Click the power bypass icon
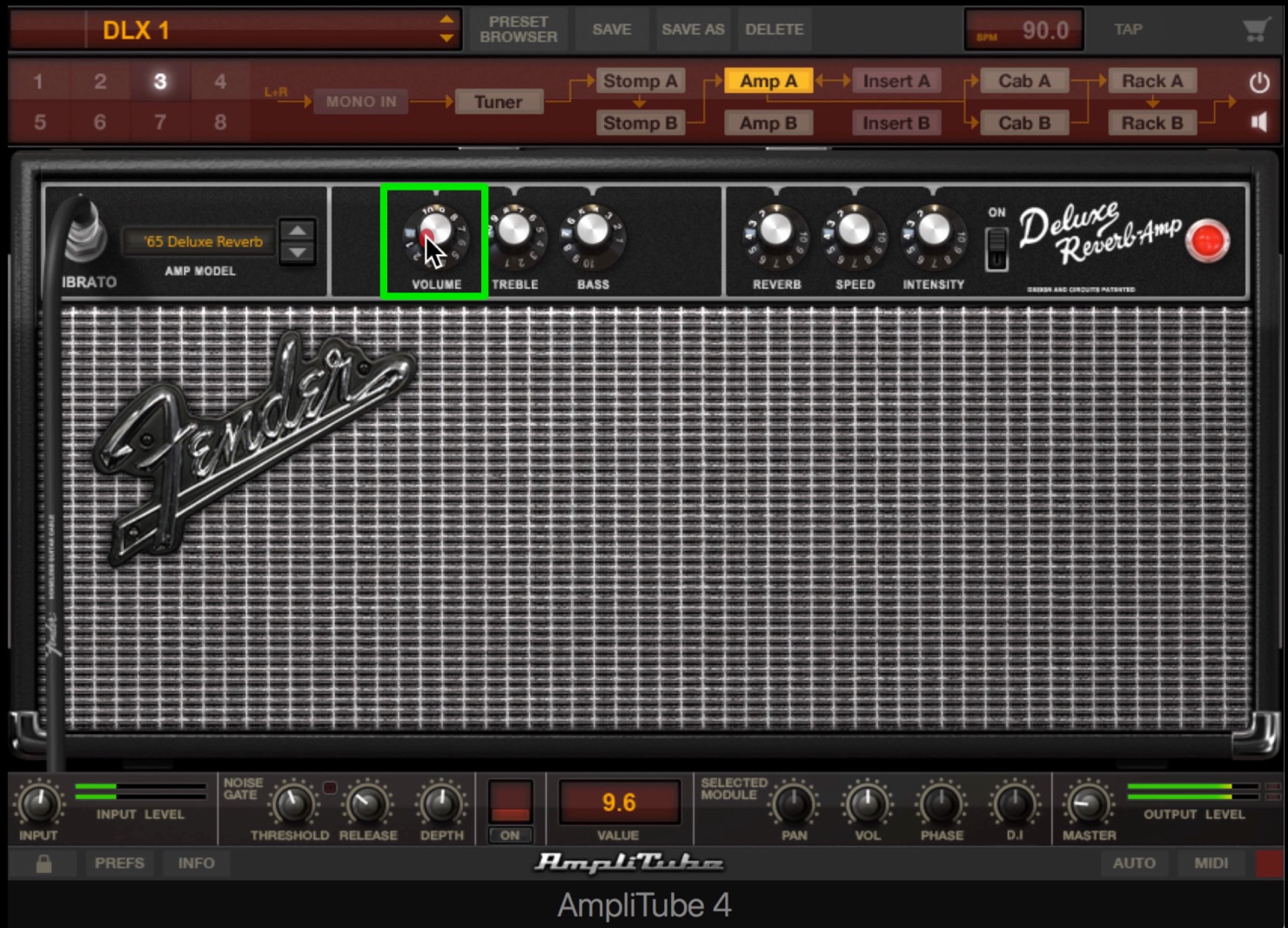The width and height of the screenshot is (1288, 928). point(1258,83)
